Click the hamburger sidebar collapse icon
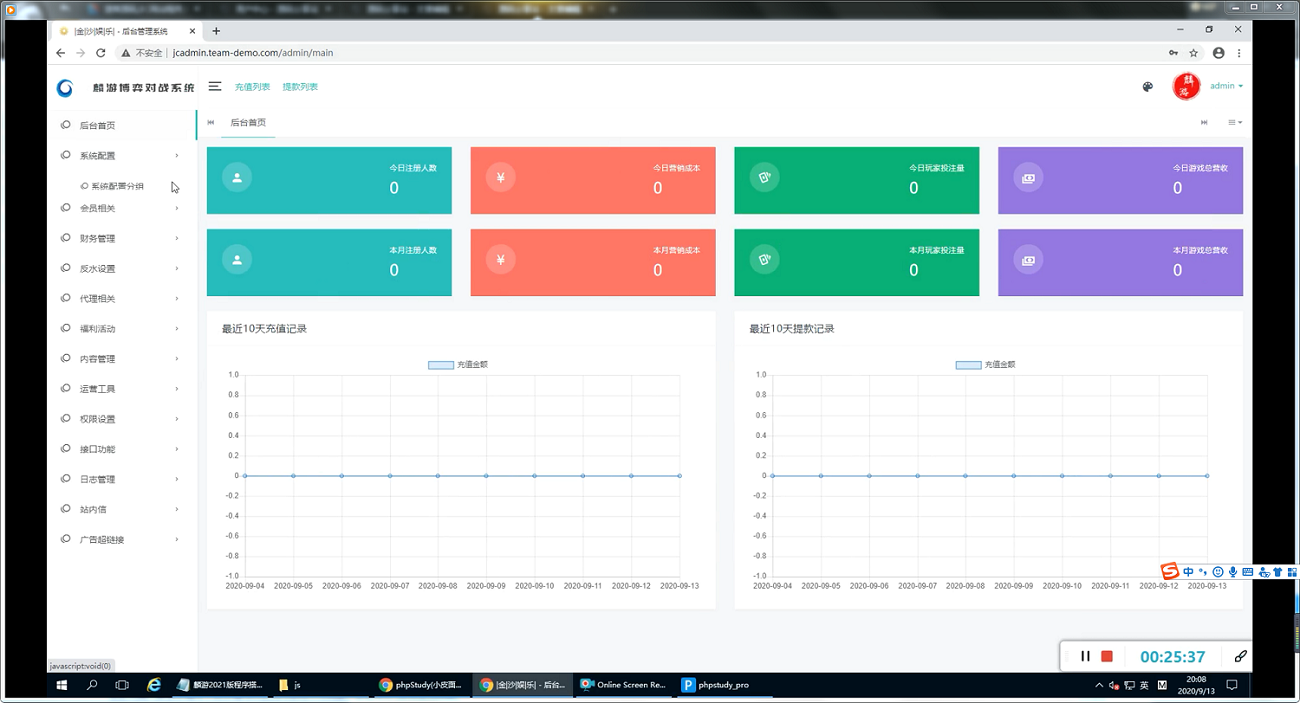1300x703 pixels. pos(215,87)
